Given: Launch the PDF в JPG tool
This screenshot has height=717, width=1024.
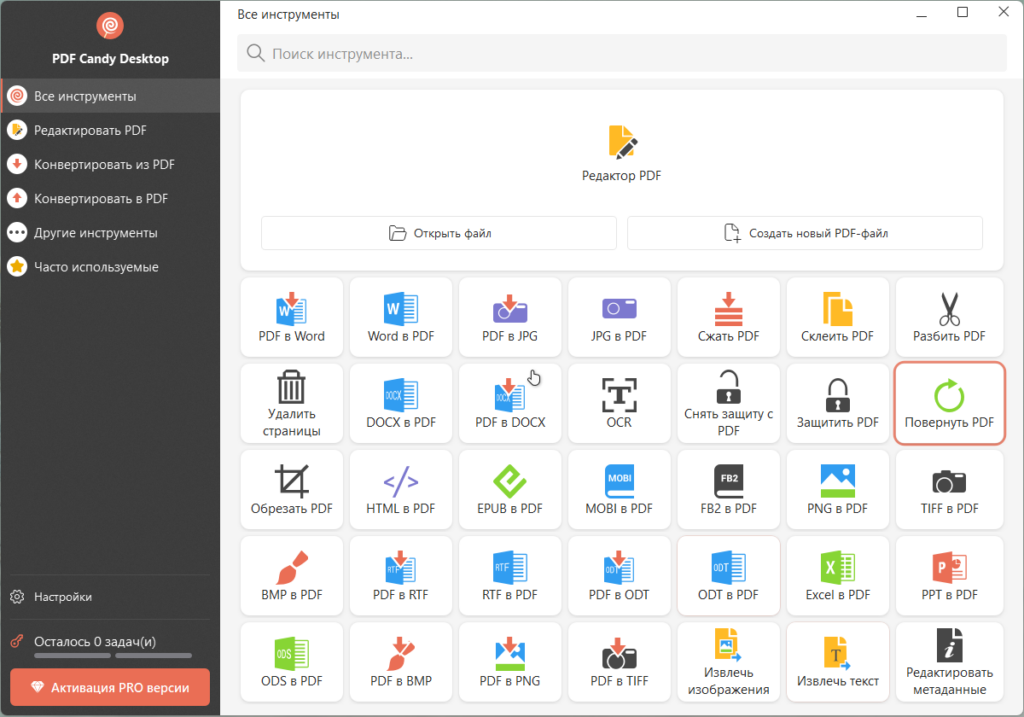Looking at the screenshot, I should tap(509, 317).
